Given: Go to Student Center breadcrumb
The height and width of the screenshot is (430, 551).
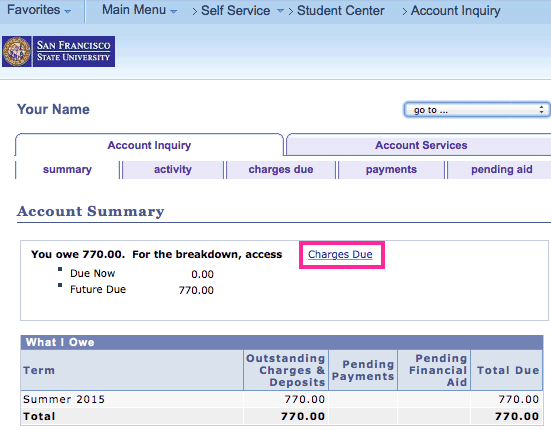Looking at the screenshot, I should (341, 11).
